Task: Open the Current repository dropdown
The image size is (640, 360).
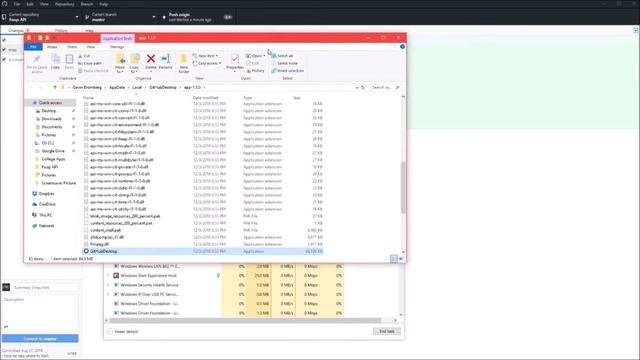Action: click(41, 17)
